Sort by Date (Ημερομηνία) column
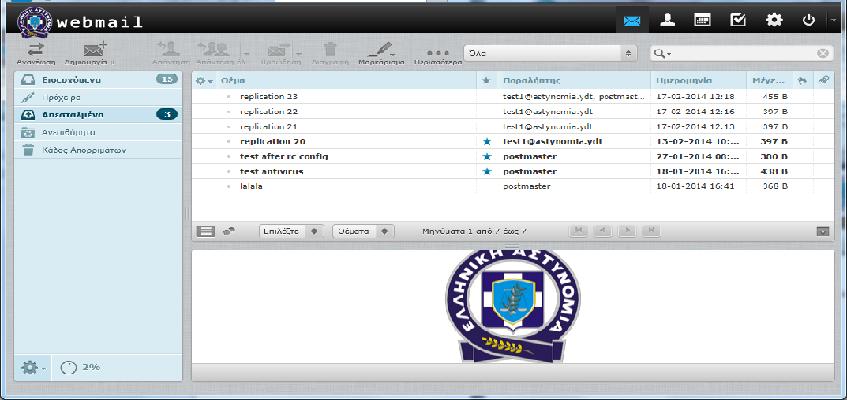This screenshot has height=400, width=847. point(684,81)
